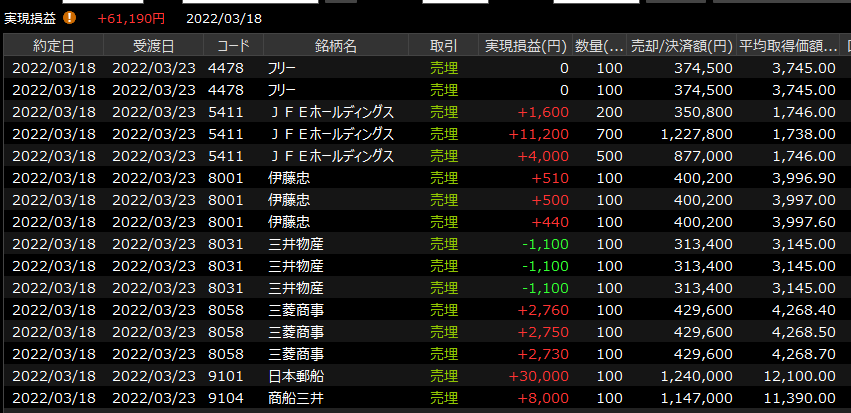Click the 数量 column header
The image size is (851, 413).
600,46
